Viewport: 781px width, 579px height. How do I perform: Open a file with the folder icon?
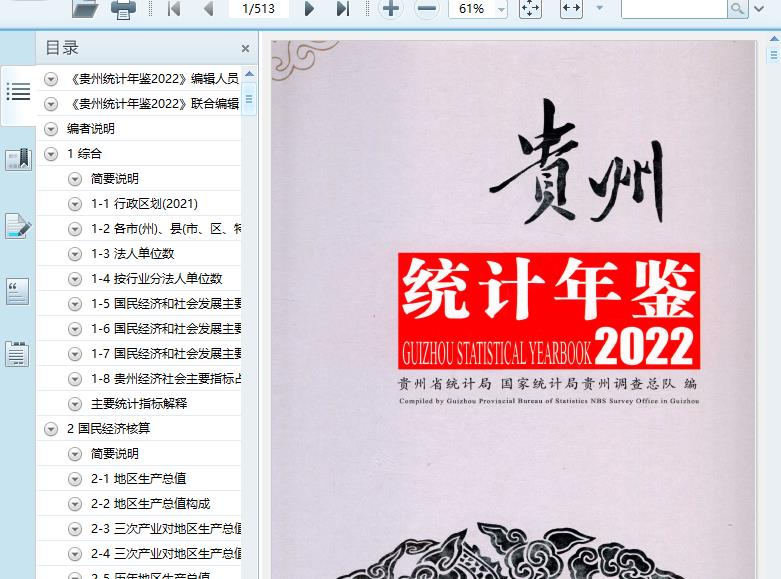85,8
